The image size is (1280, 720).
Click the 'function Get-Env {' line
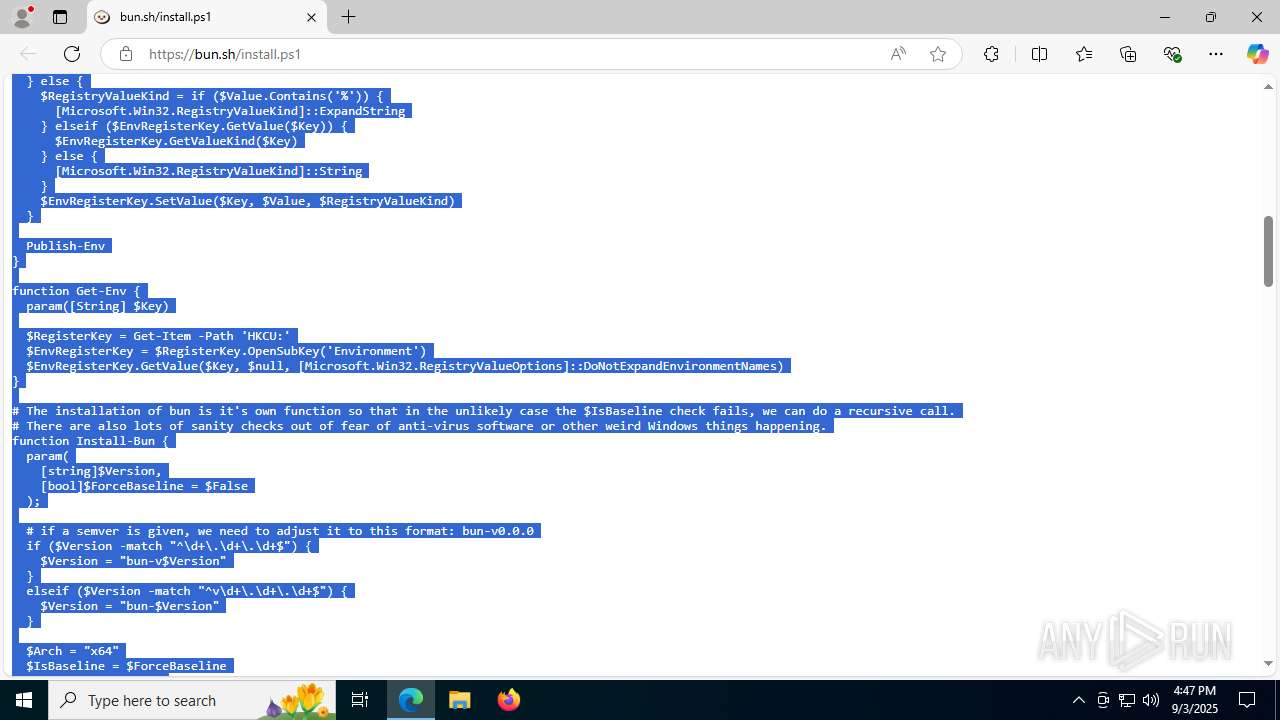tap(76, 291)
